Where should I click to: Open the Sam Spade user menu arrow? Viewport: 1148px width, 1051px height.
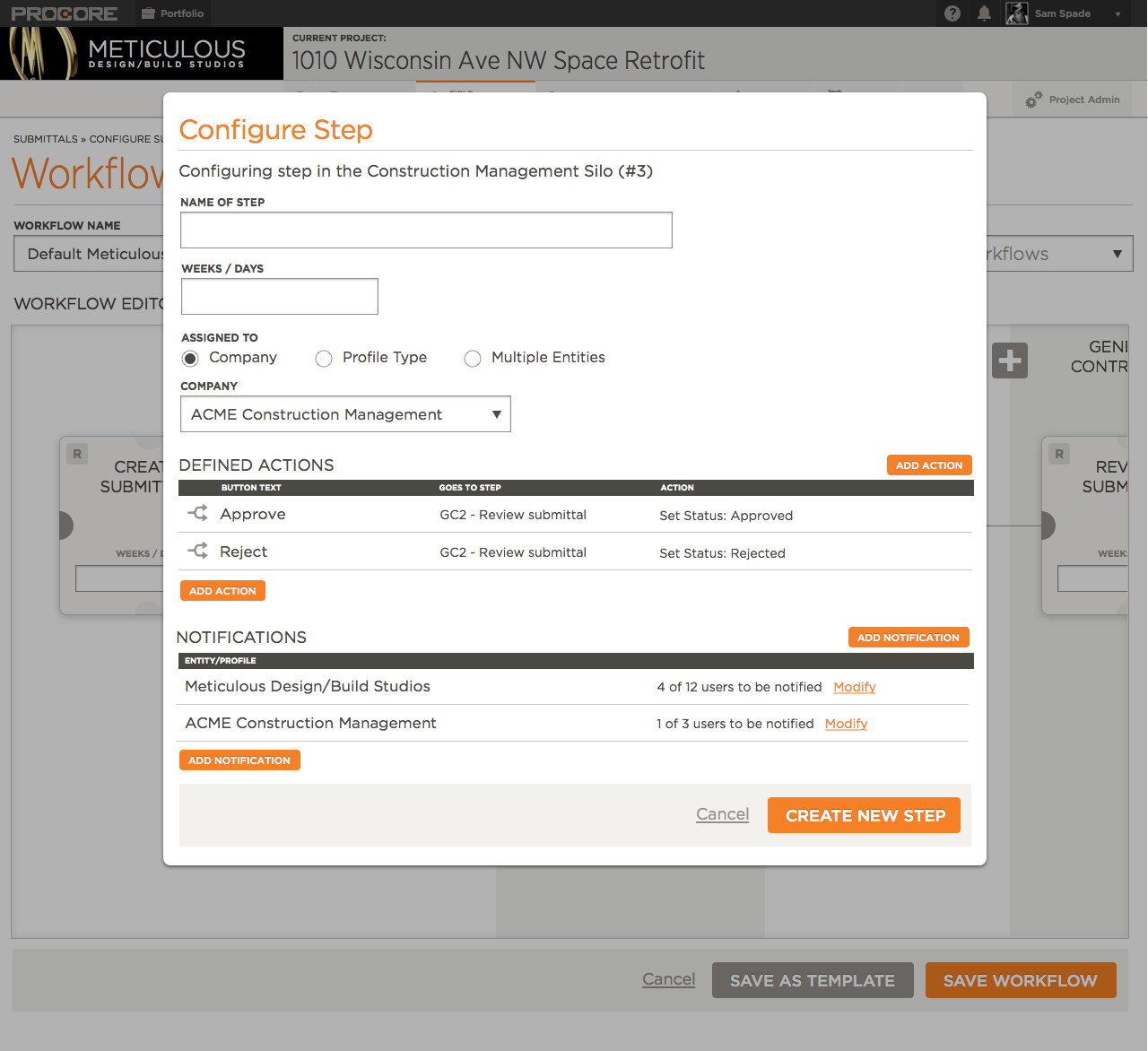tap(1118, 14)
